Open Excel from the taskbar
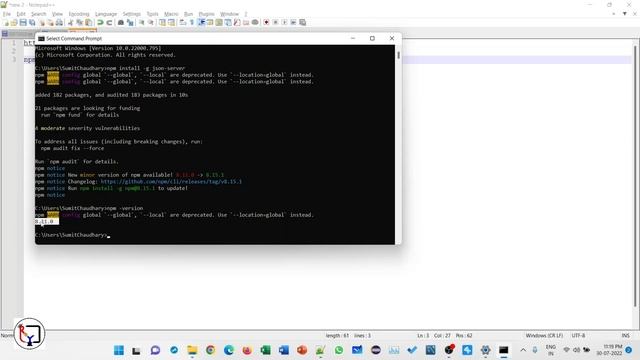The height and width of the screenshot is (360, 640). [x=265, y=350]
